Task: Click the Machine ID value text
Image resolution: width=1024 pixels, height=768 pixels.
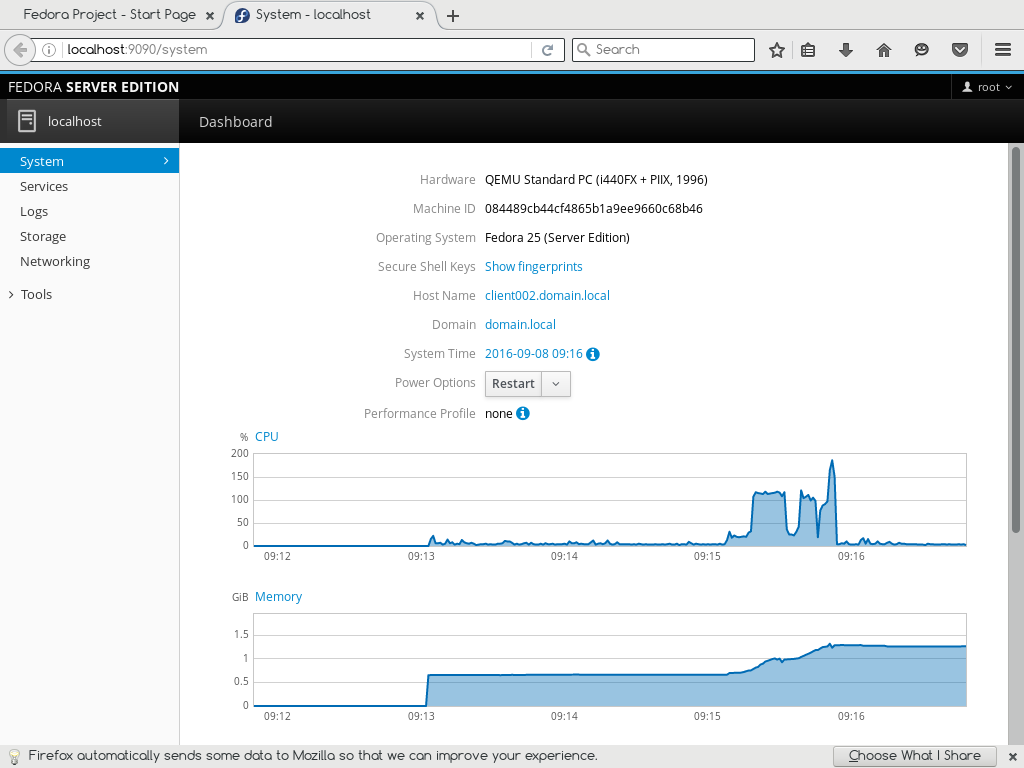Action: [x=594, y=209]
